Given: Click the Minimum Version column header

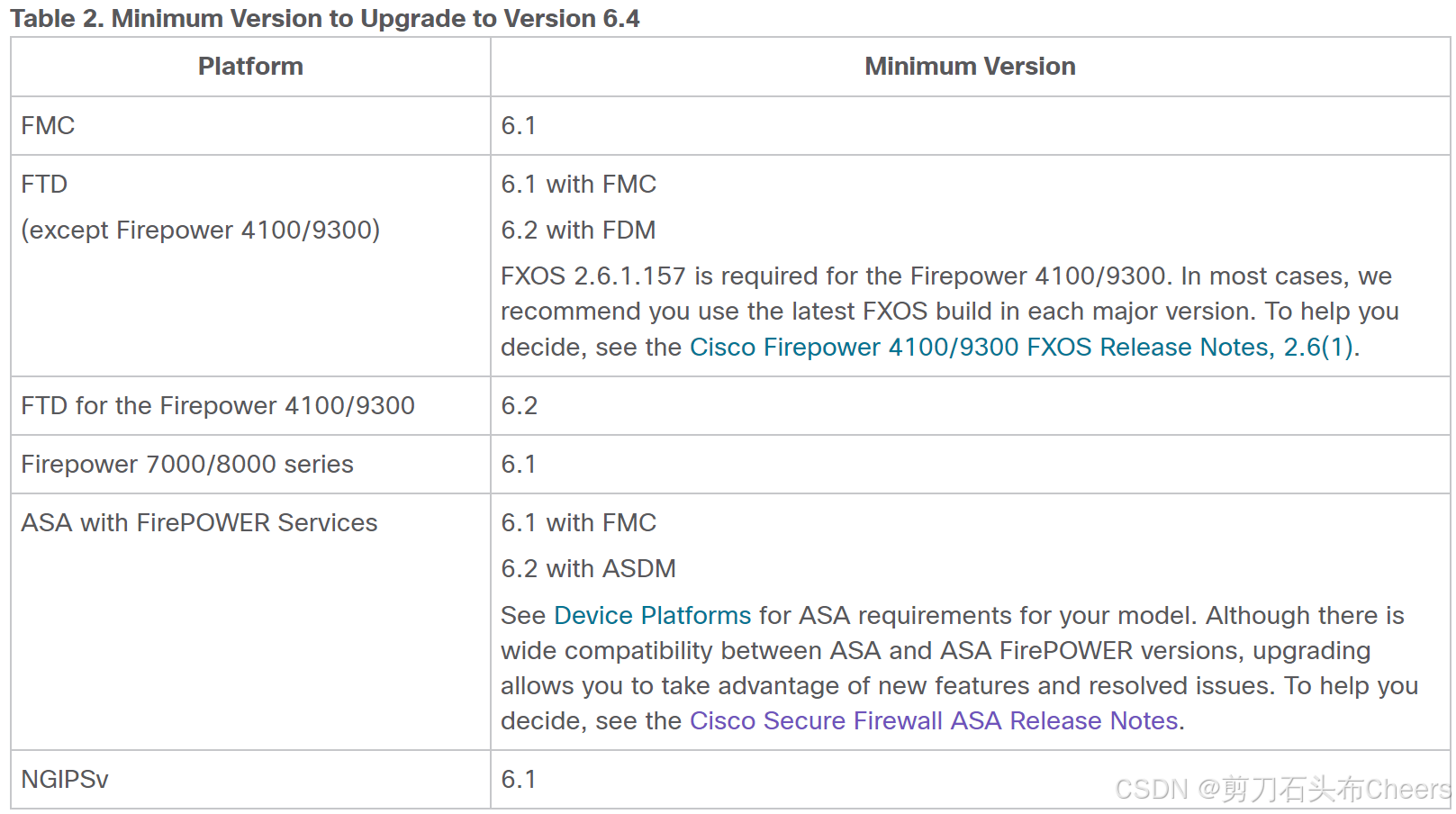Looking at the screenshot, I should 970,67.
